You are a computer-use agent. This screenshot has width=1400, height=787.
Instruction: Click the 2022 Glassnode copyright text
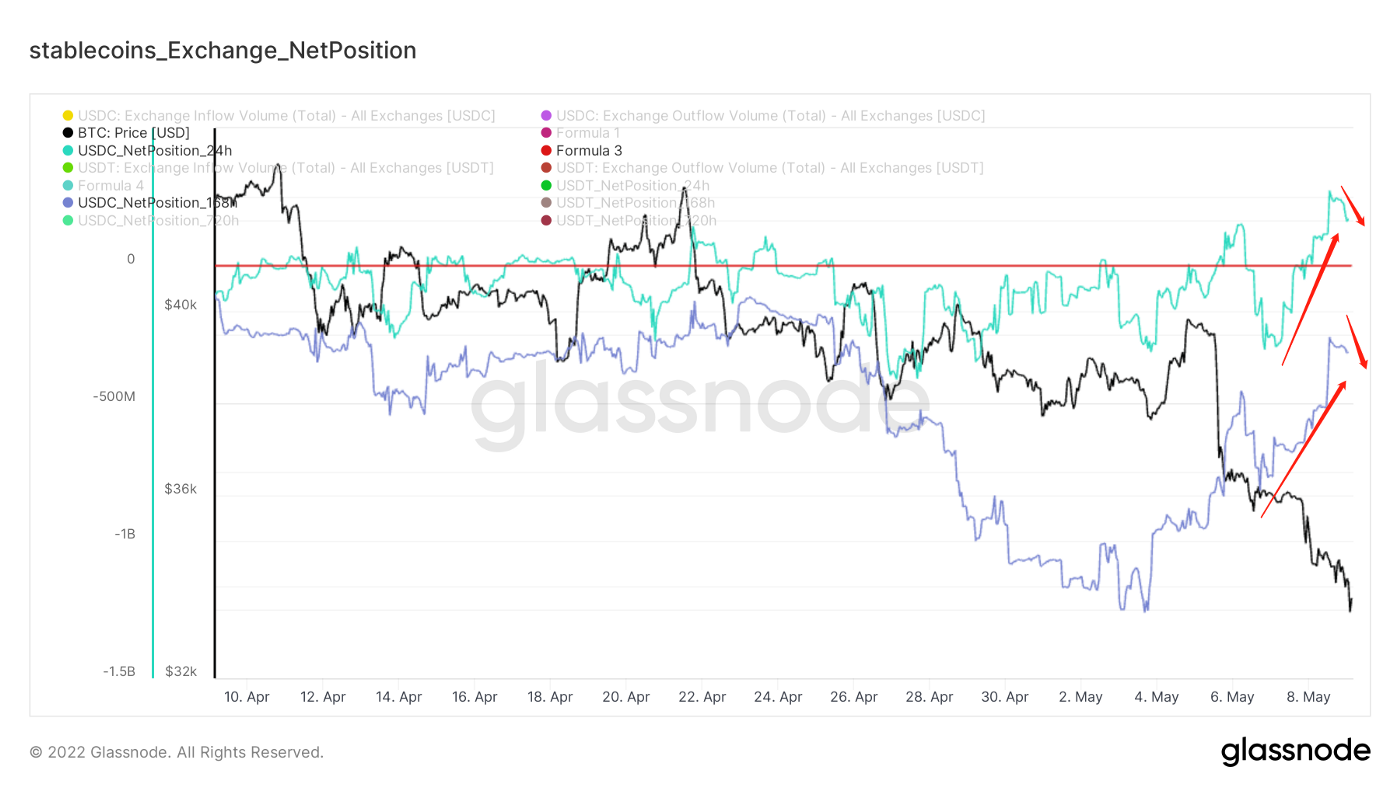176,752
